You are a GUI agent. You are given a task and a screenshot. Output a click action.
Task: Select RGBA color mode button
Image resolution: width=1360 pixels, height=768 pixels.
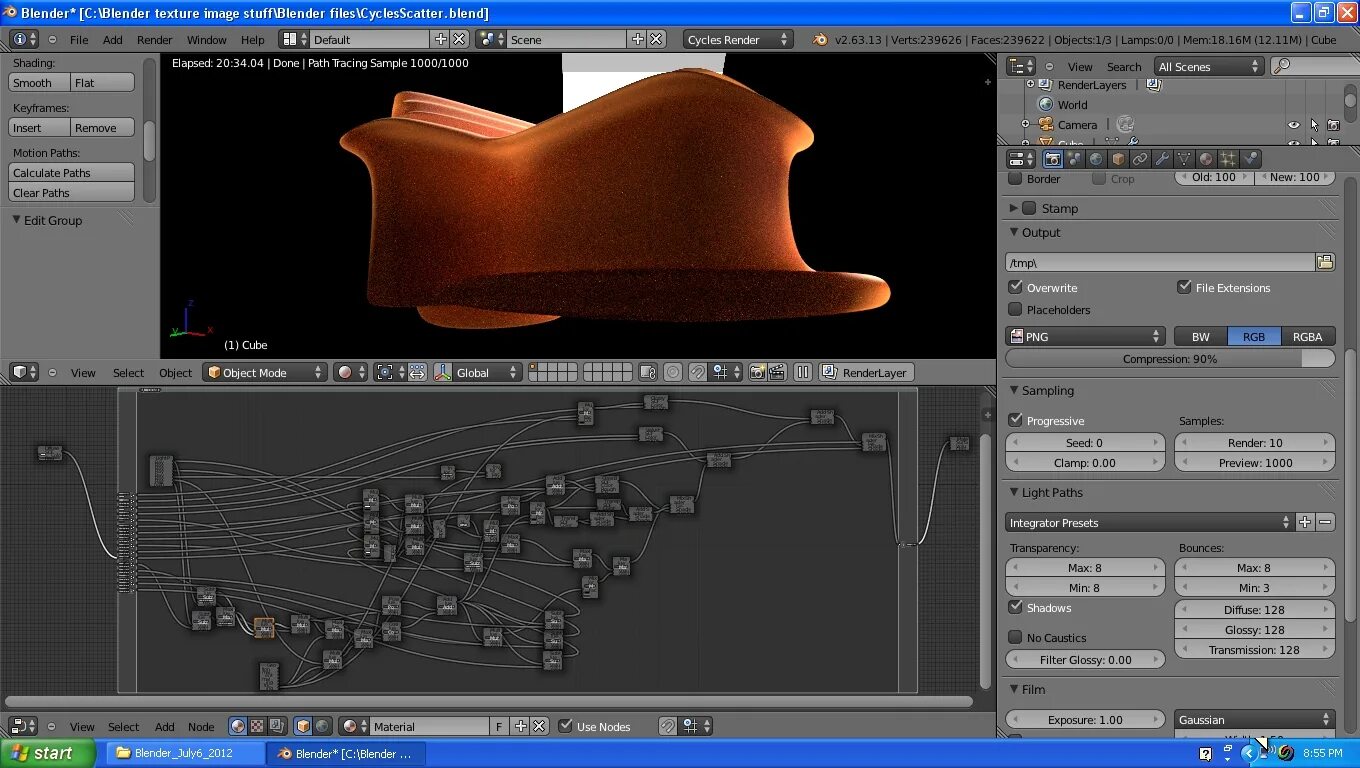coord(1307,336)
